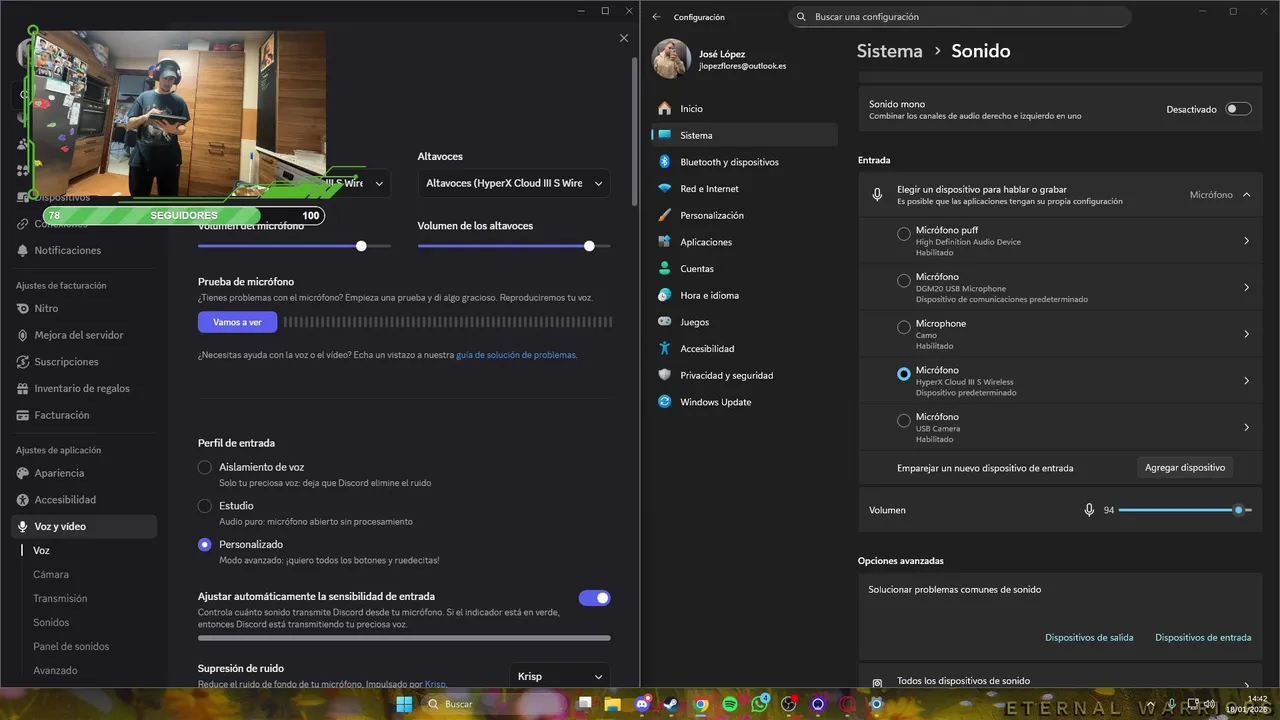Select Micrófono puff input device

(904, 234)
